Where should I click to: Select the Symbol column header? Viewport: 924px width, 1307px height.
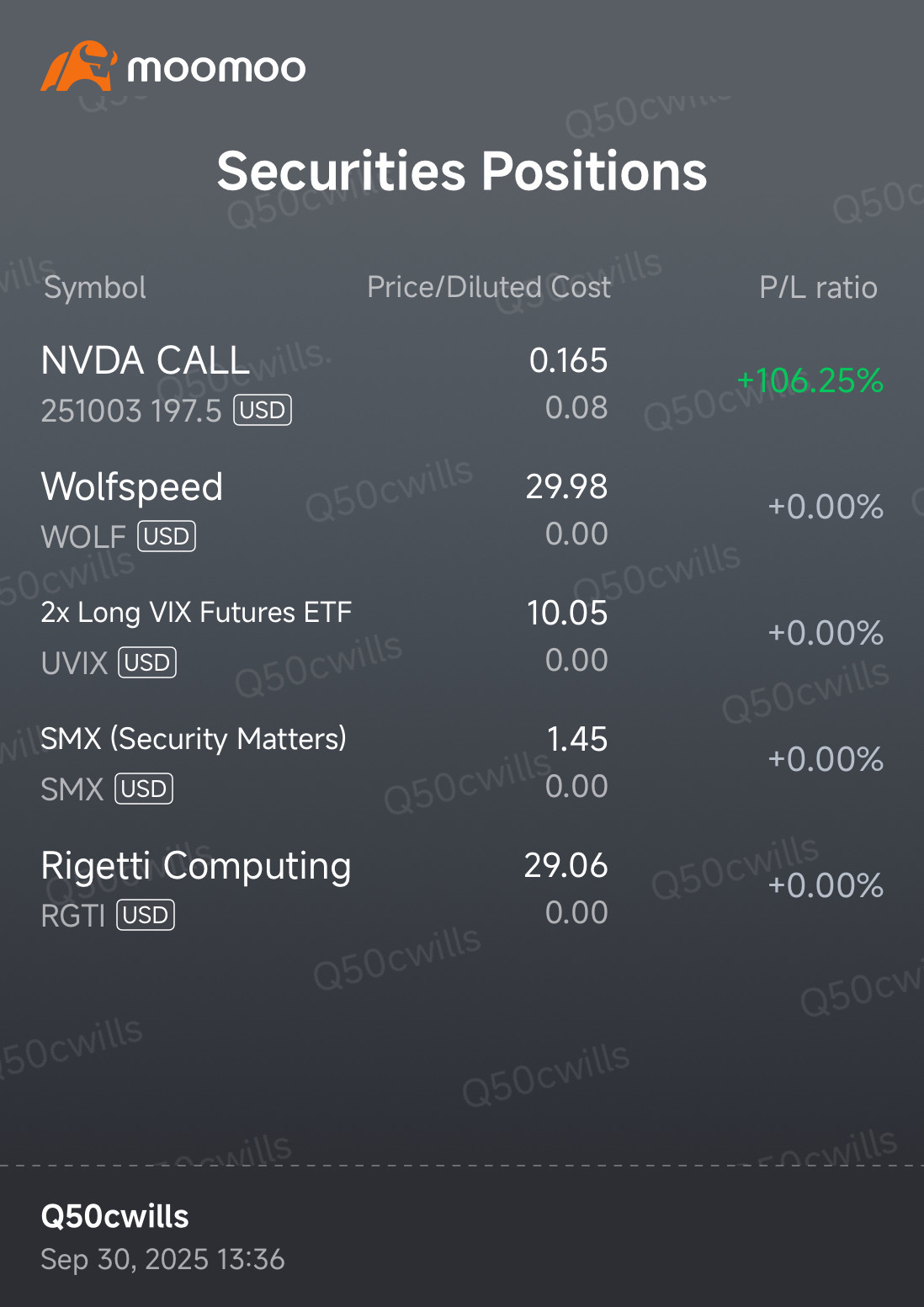coord(95,288)
